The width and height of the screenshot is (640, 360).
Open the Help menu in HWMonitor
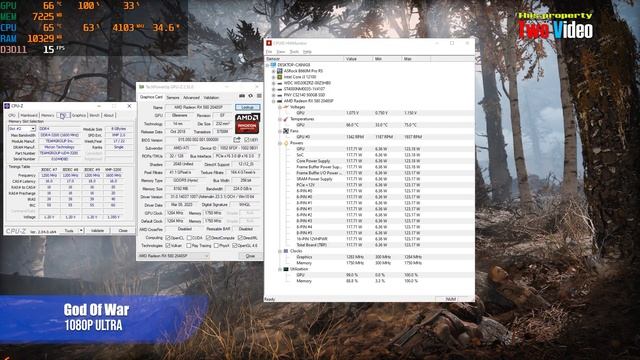[307, 52]
